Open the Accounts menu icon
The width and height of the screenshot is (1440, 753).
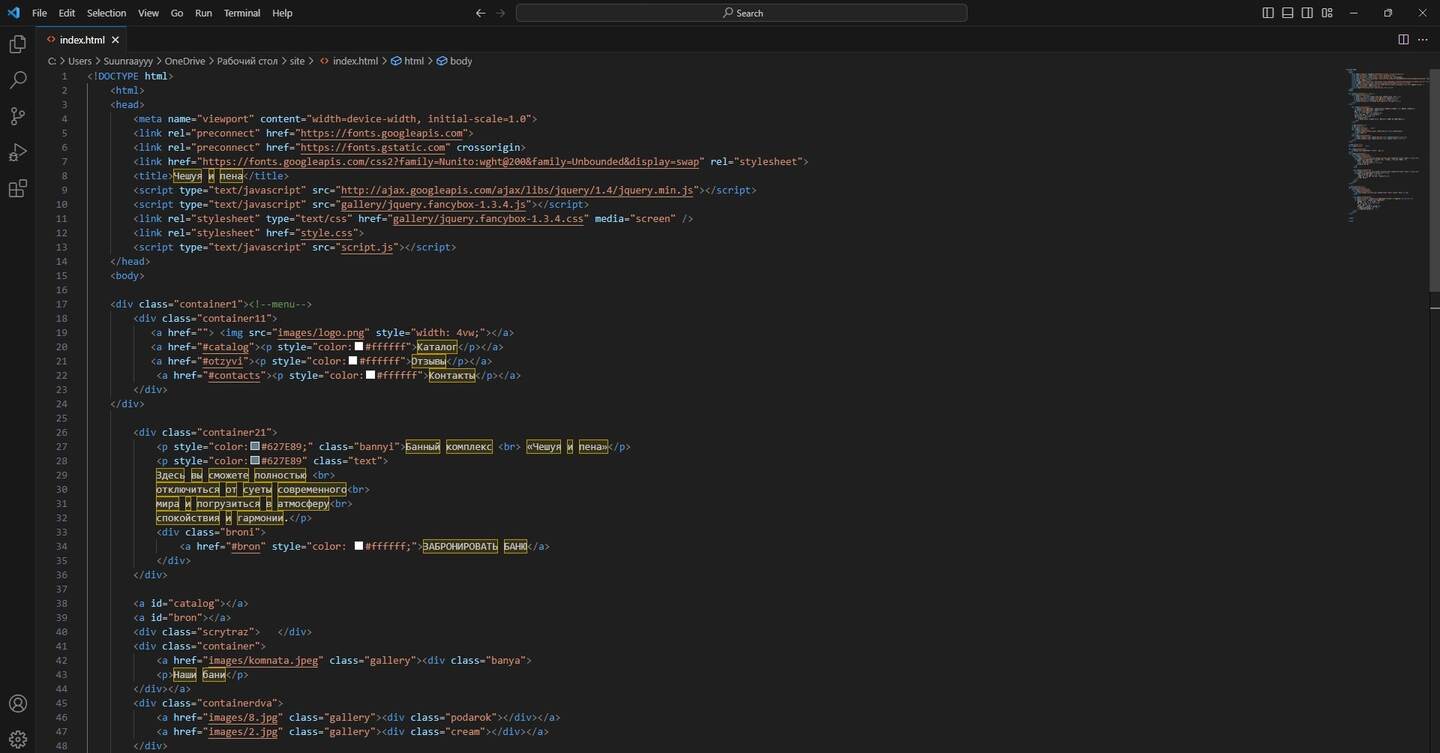coord(17,704)
